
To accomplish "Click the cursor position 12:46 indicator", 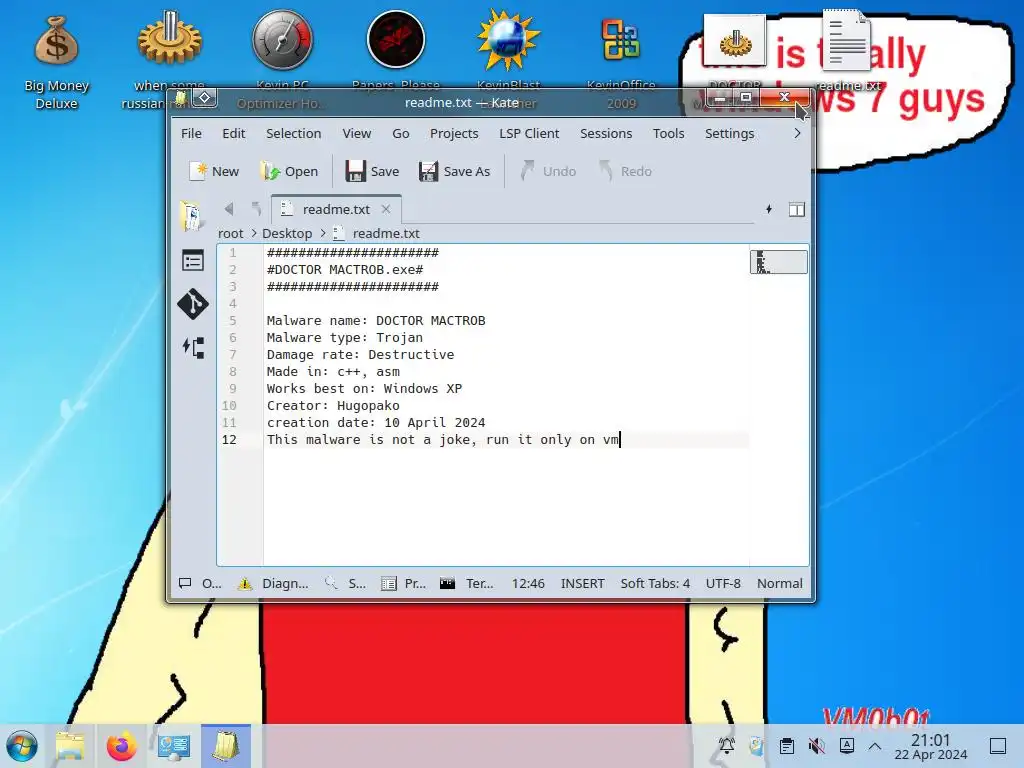I will click(x=528, y=583).
